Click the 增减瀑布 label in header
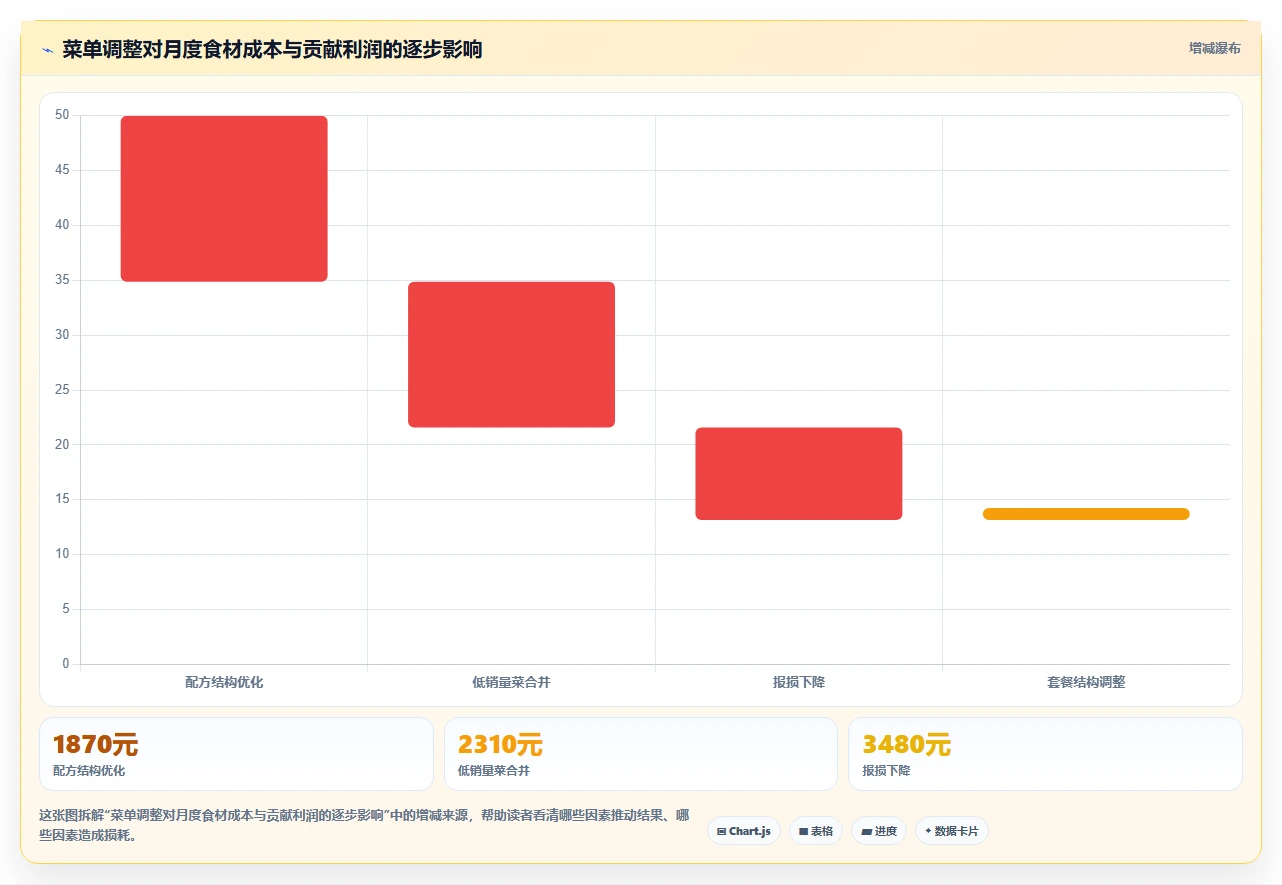Image resolution: width=1282 pixels, height=885 pixels. 1214,48
